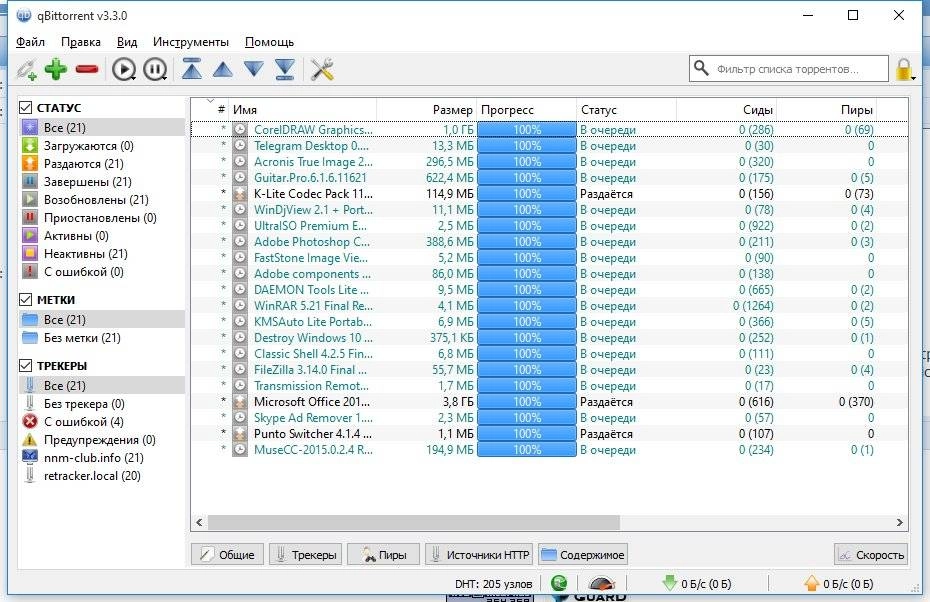
Task: Click the orange upload speed arrow
Action: [811, 583]
